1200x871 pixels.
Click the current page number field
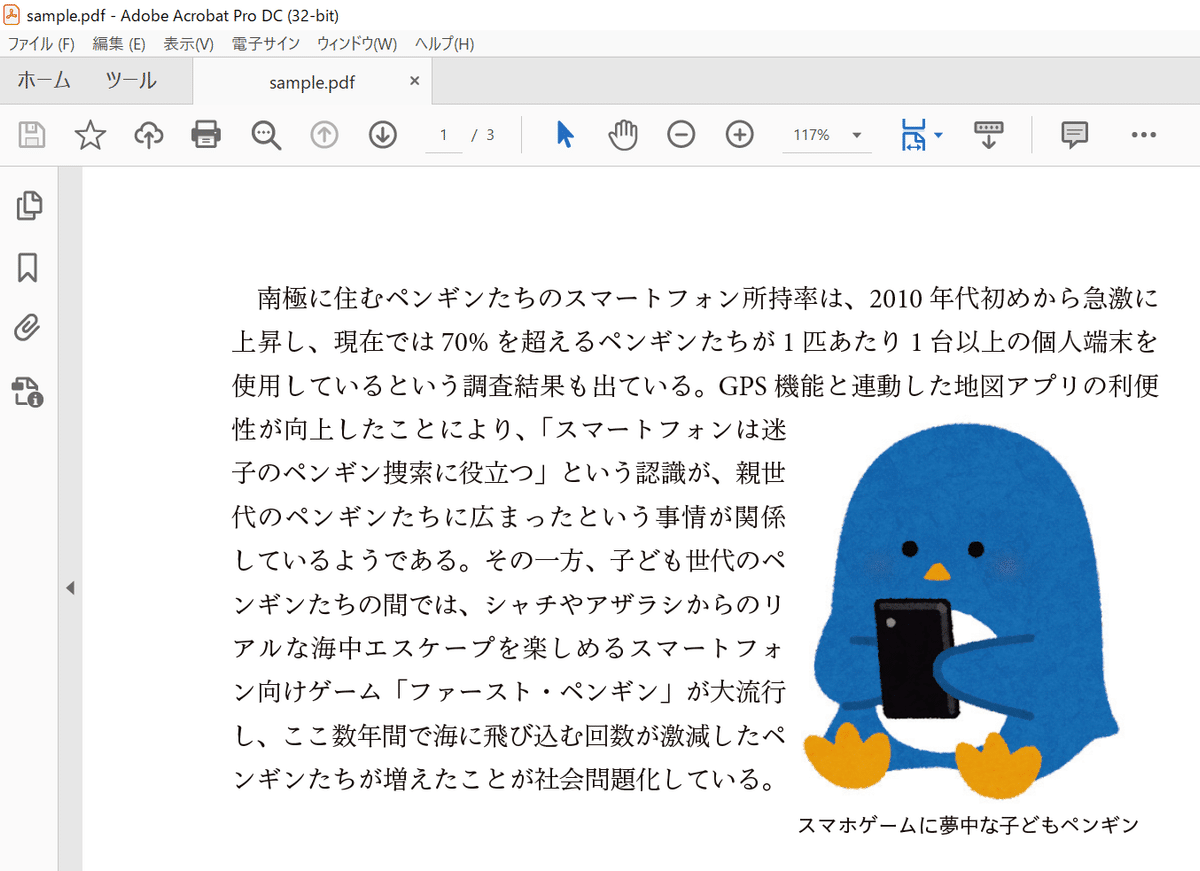[x=444, y=135]
